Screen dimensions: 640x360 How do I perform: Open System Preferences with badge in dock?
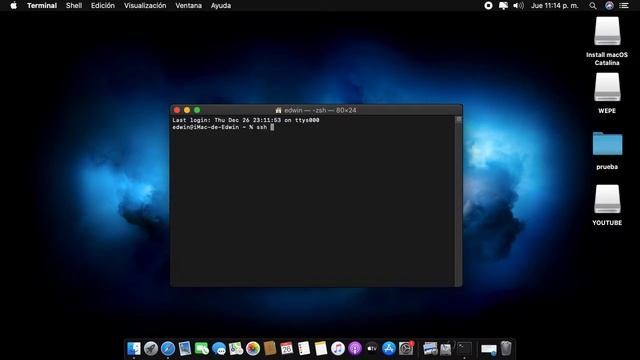[406, 348]
